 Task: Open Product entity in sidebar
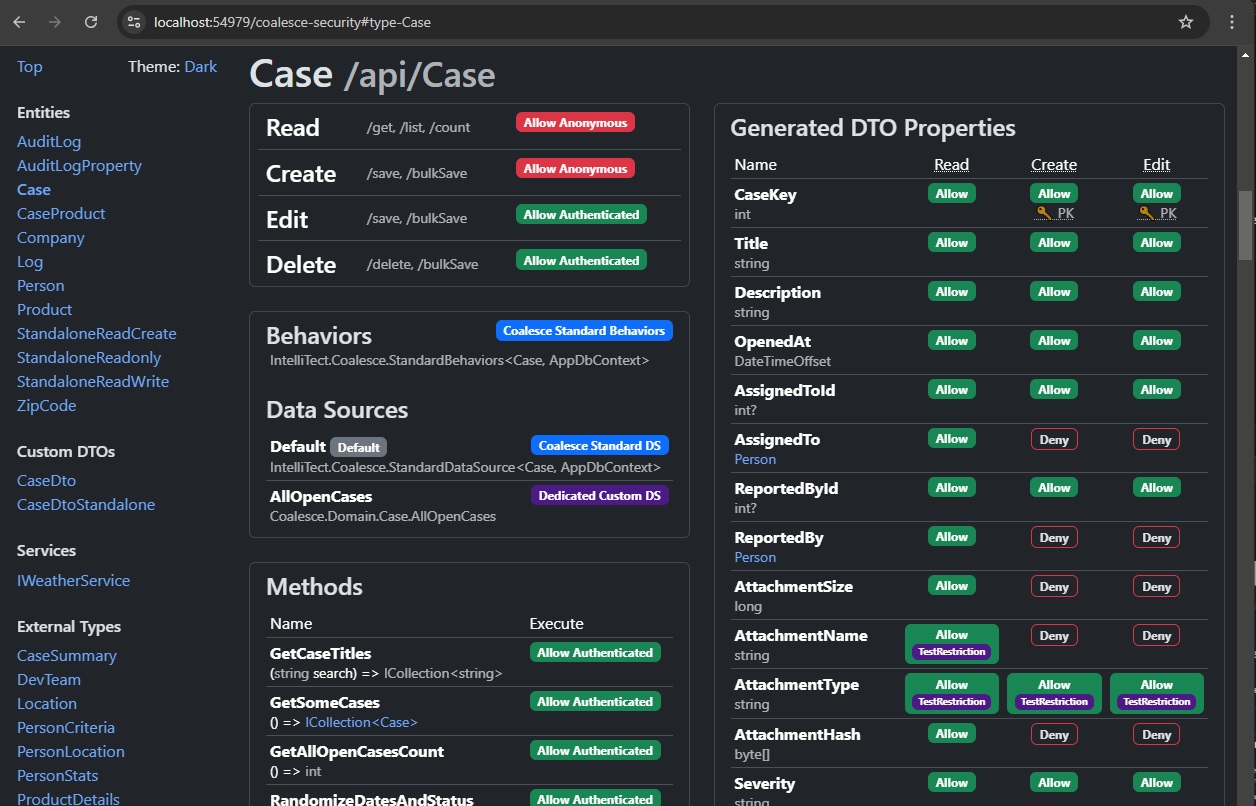45,310
